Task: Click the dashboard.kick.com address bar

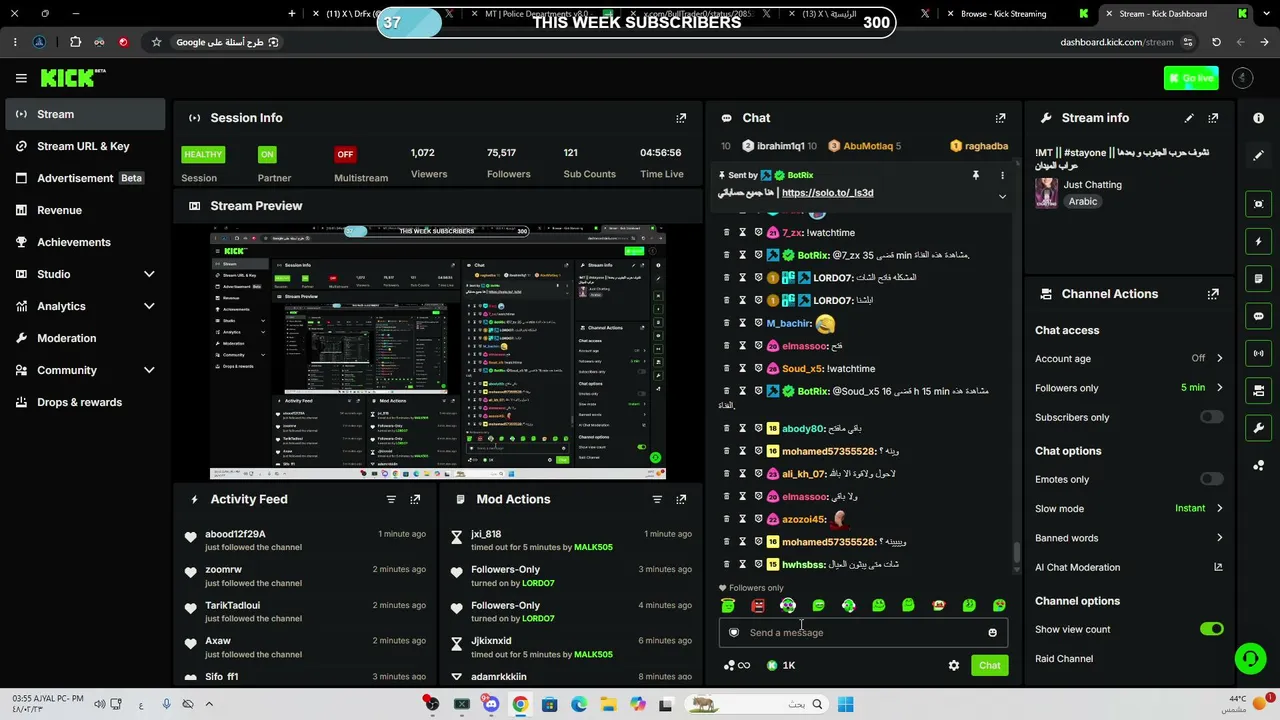Action: pyautogui.click(x=1117, y=42)
